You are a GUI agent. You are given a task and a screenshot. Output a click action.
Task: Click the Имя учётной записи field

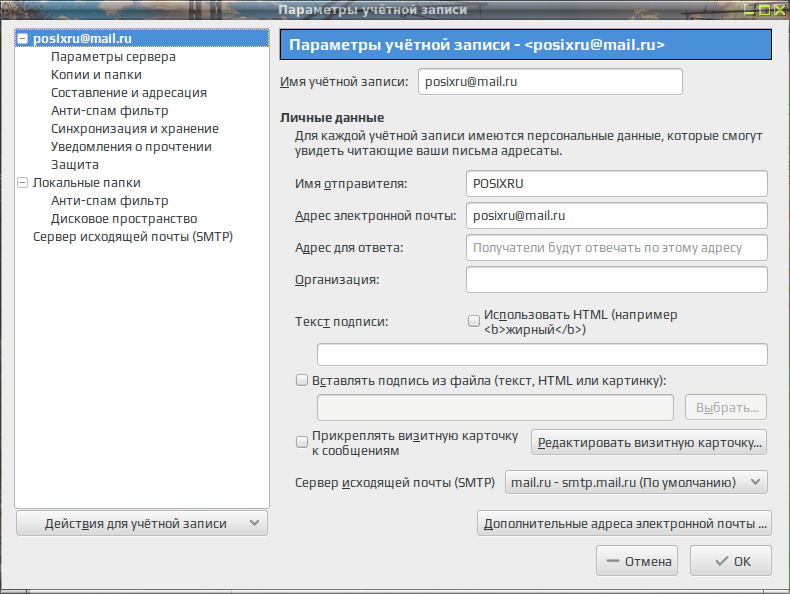coord(550,82)
